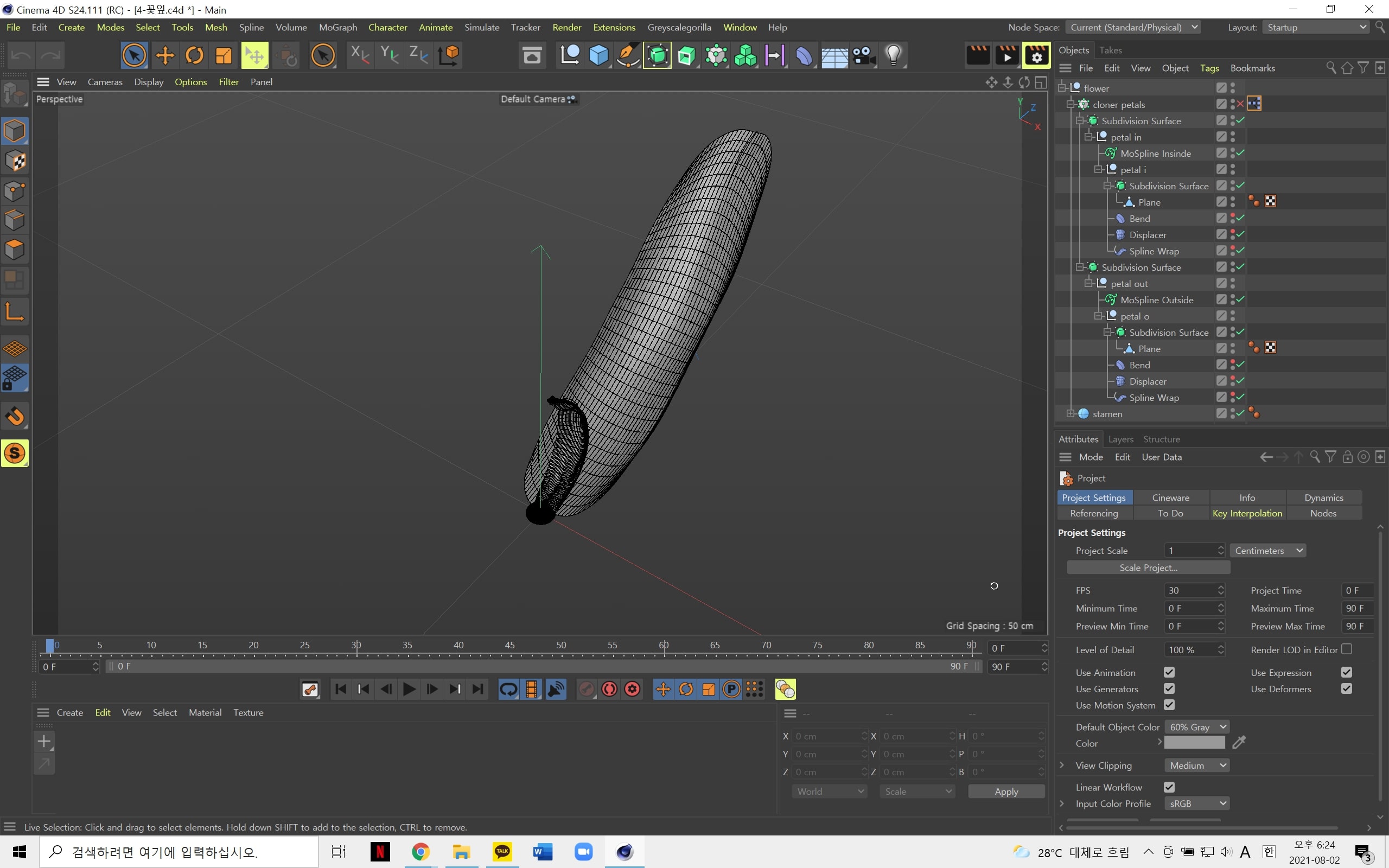Viewport: 1389px width, 868px height.
Task: Toggle Use Deformers checkbox
Action: pyautogui.click(x=1347, y=688)
